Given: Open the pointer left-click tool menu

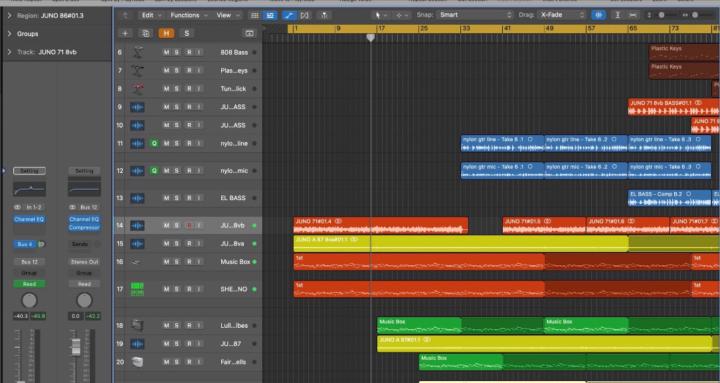Looking at the screenshot, I should [x=380, y=15].
